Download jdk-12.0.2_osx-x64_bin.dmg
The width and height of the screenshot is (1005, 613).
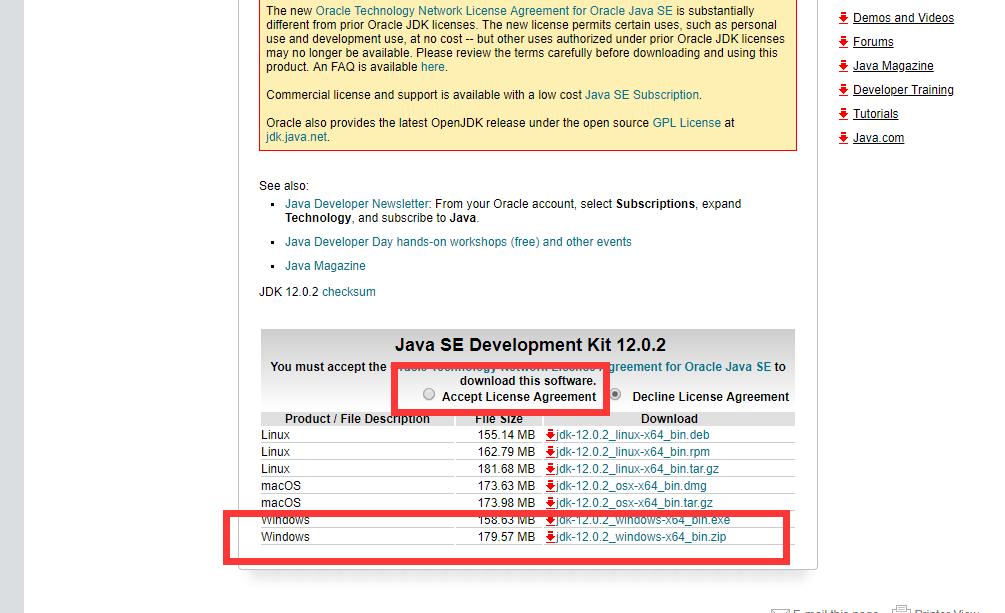[631, 486]
